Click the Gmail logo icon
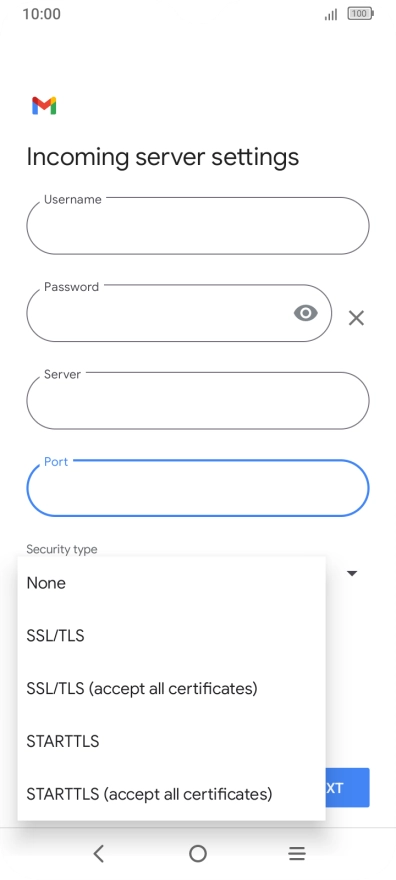Screen dimensions: 396x880 [x=44, y=106]
